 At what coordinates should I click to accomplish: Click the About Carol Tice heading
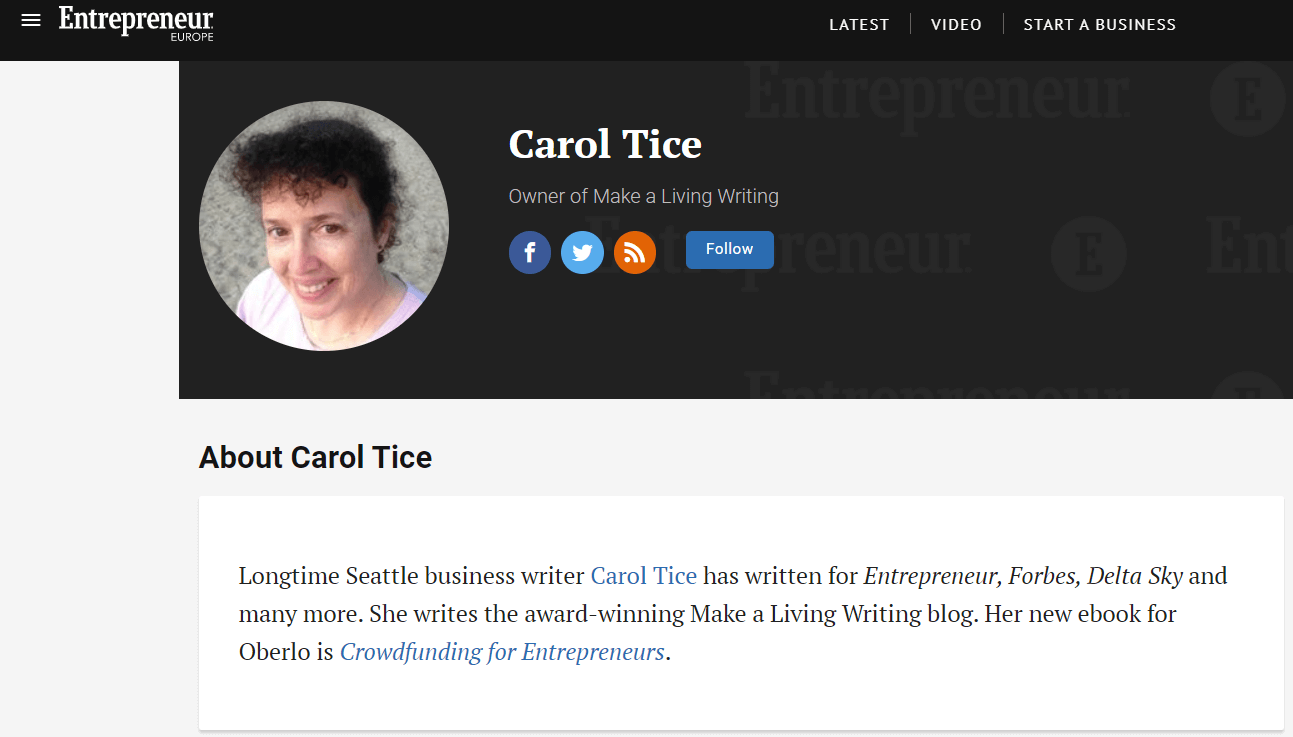(x=315, y=457)
